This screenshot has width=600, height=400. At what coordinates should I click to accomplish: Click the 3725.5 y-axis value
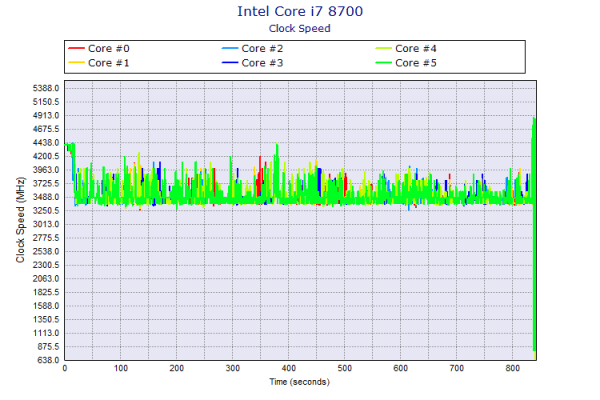tap(46, 184)
